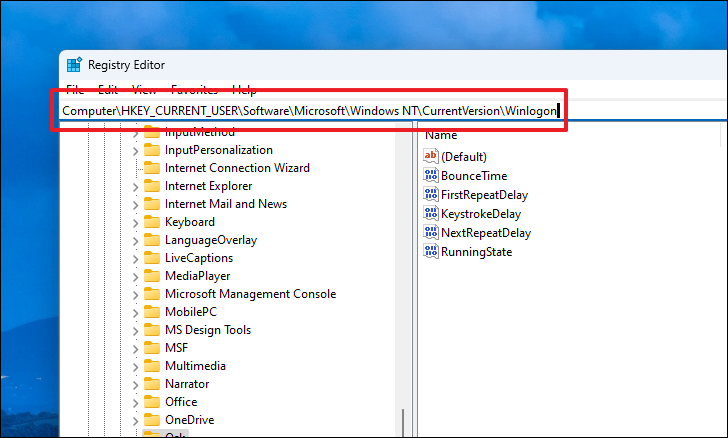Open the Favorites menu
The height and width of the screenshot is (438, 728).
[194, 90]
